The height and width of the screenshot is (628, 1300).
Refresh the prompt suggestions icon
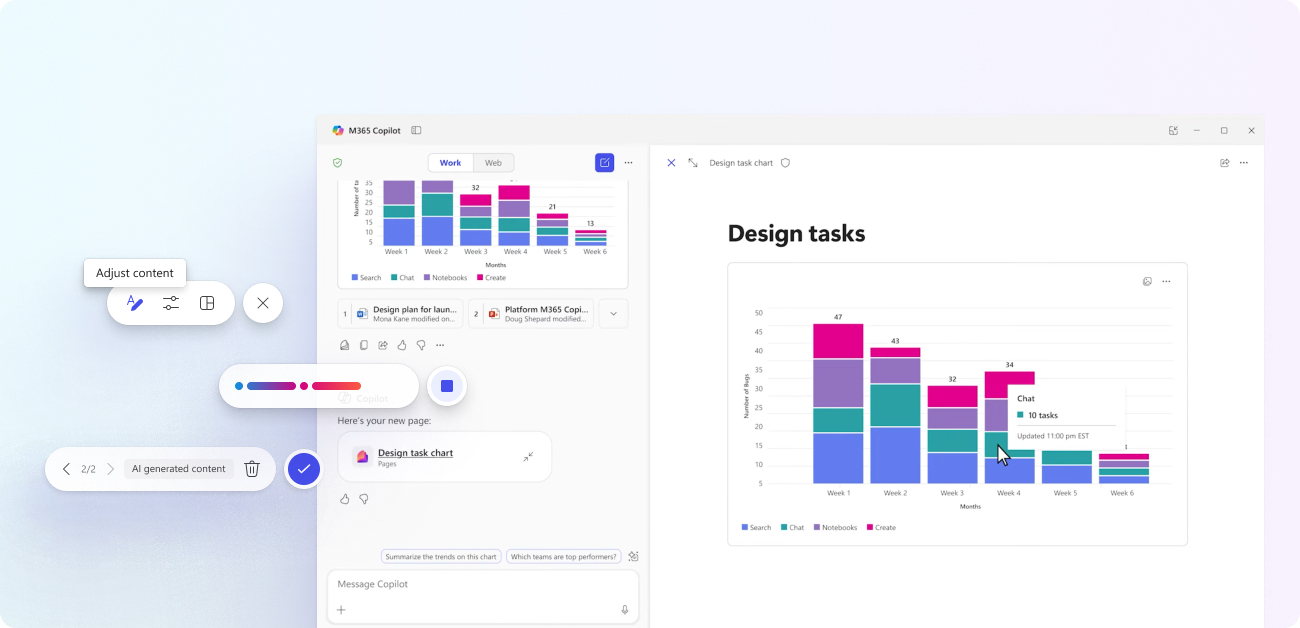pyautogui.click(x=633, y=557)
